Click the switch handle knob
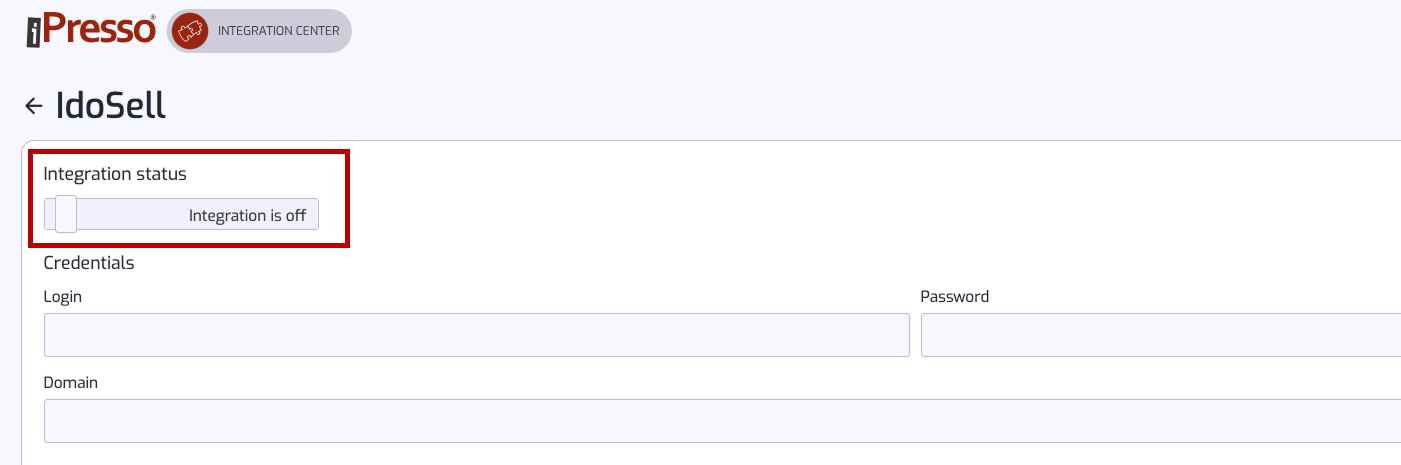This screenshot has height=465, width=1401. point(66,214)
